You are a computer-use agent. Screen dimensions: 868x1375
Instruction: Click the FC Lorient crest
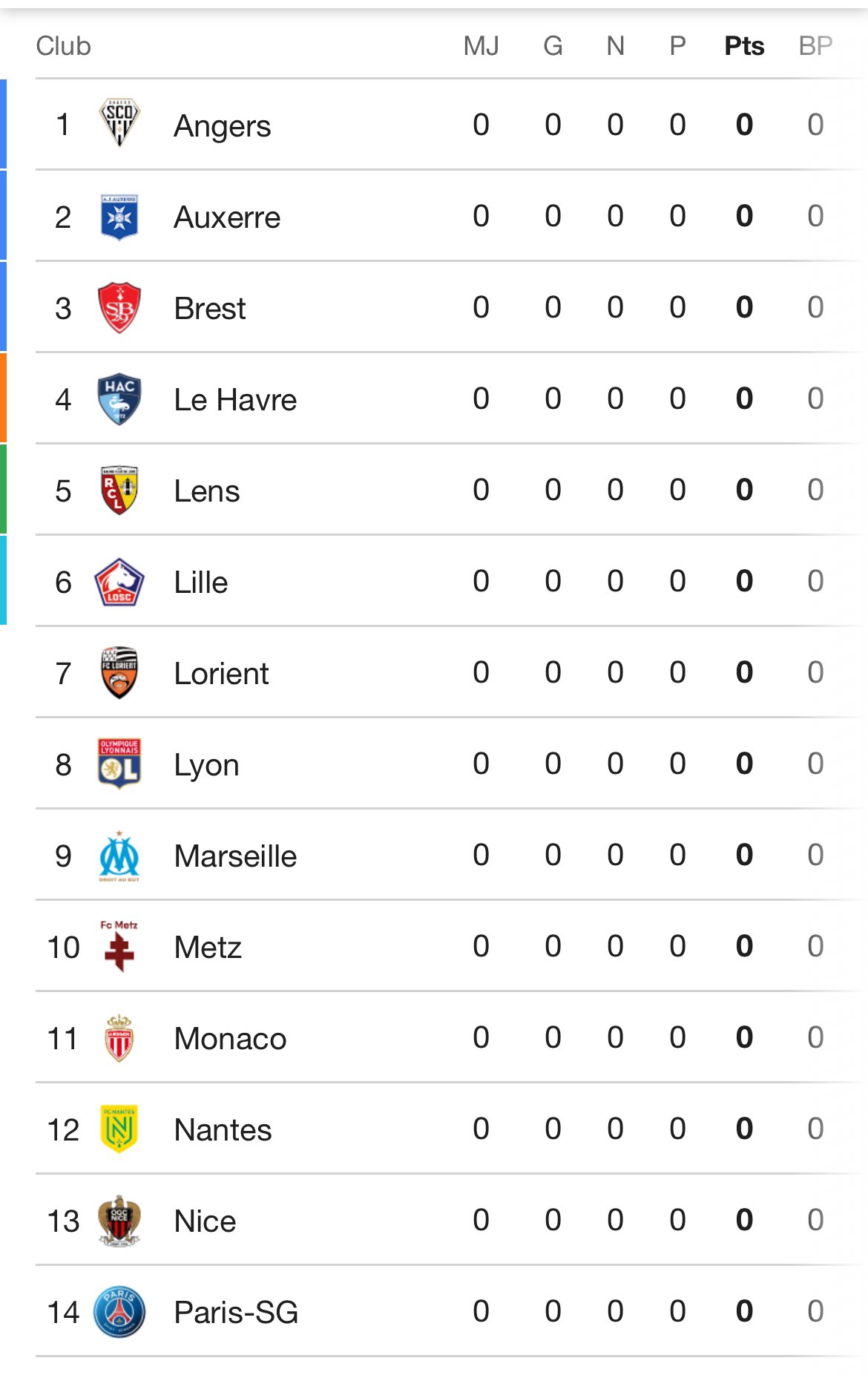(119, 672)
